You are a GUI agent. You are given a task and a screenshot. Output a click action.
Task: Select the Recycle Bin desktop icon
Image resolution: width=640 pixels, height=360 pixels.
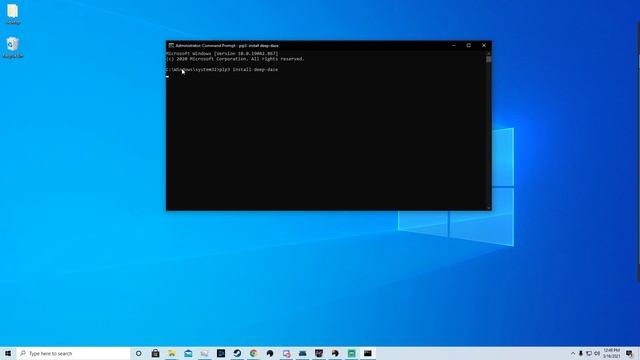tap(13, 48)
